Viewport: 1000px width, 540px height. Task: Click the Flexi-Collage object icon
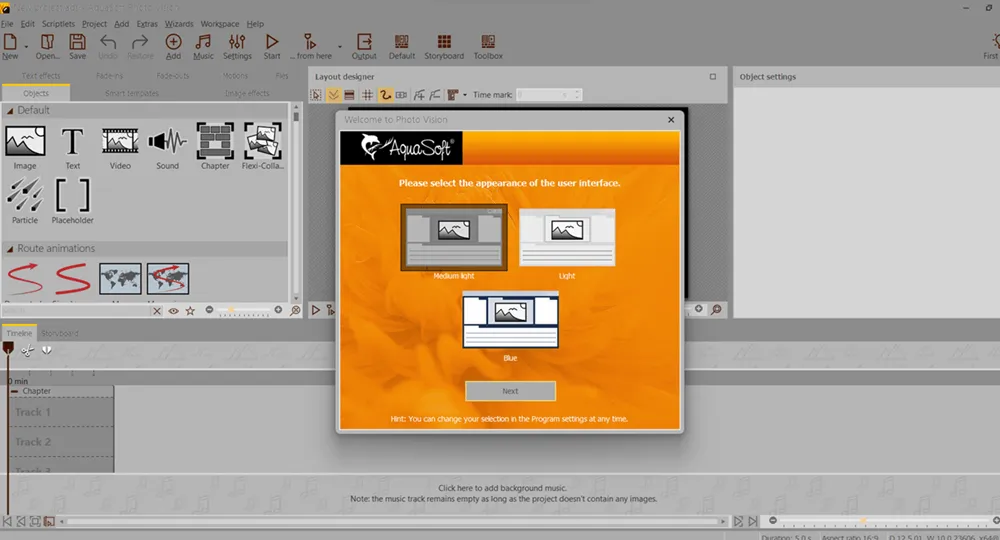tap(263, 143)
